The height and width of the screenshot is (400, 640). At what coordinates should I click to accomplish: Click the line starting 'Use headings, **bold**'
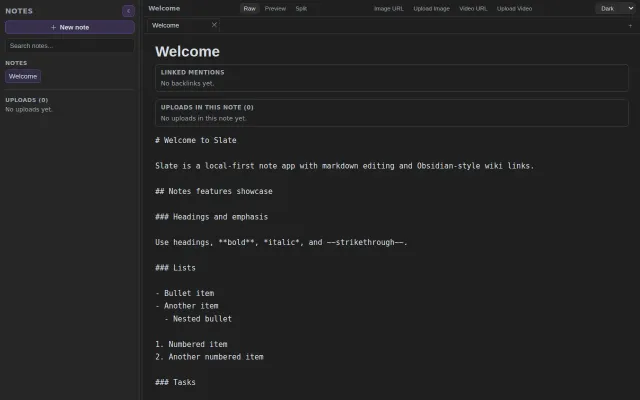(x=281, y=242)
